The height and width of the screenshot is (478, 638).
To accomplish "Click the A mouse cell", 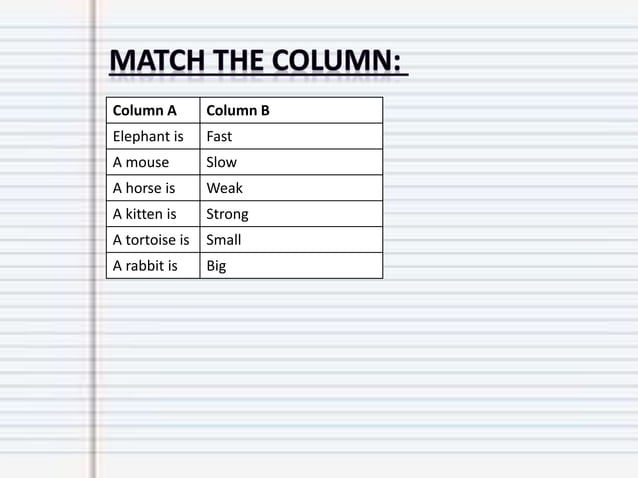I will tap(153, 162).
